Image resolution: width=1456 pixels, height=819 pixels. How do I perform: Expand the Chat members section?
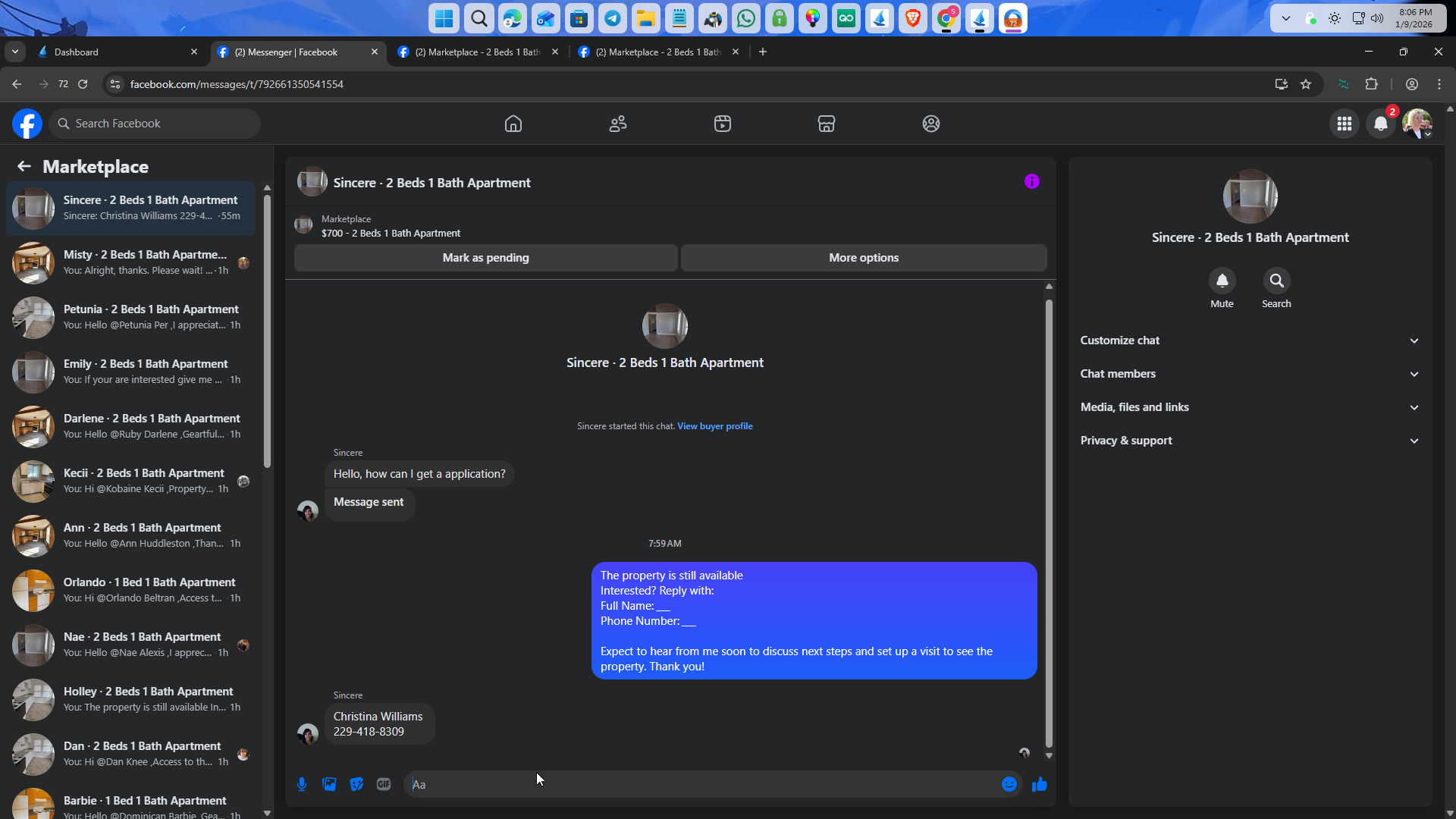[x=1250, y=374]
